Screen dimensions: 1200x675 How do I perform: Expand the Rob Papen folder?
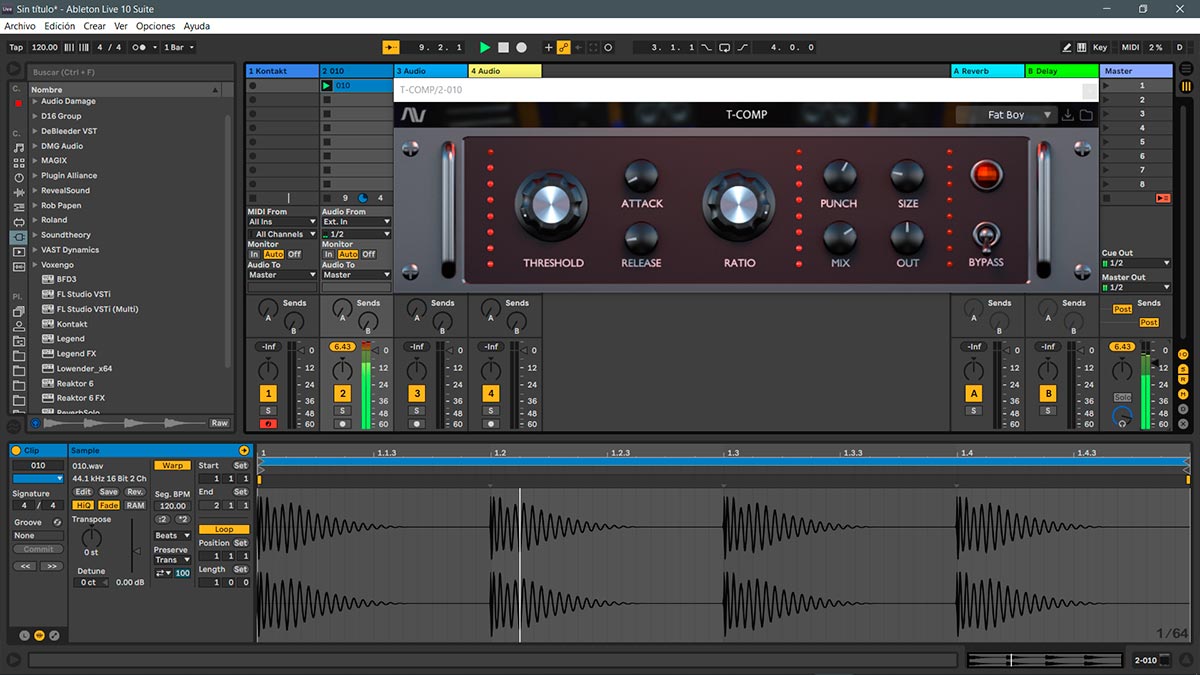coord(35,205)
